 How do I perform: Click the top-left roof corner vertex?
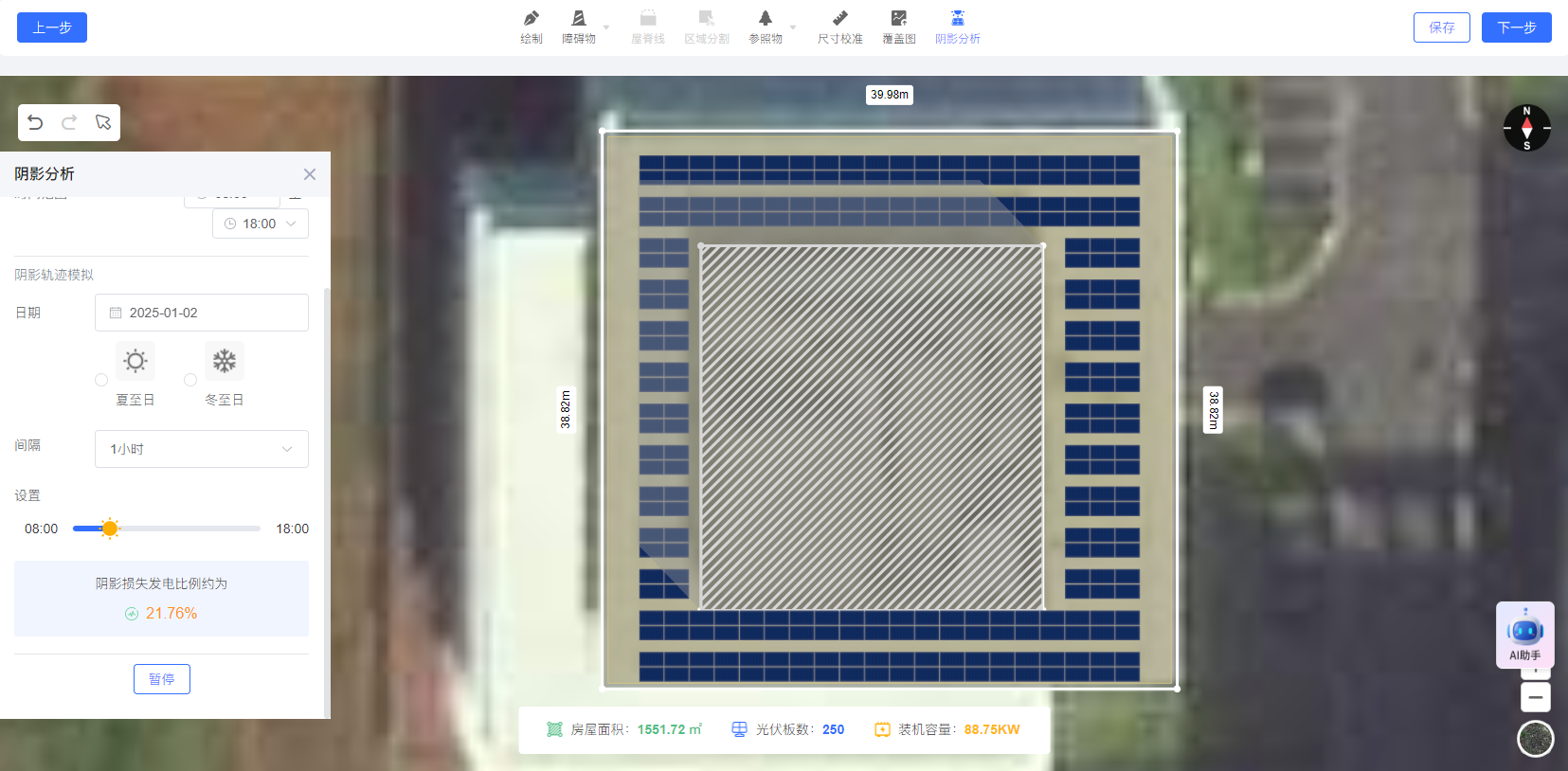[604, 131]
